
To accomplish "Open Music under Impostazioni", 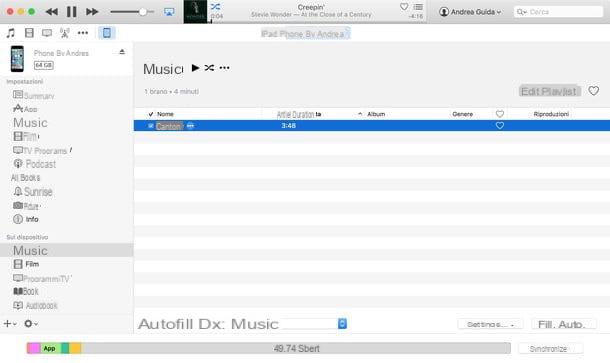I will (x=30, y=123).
